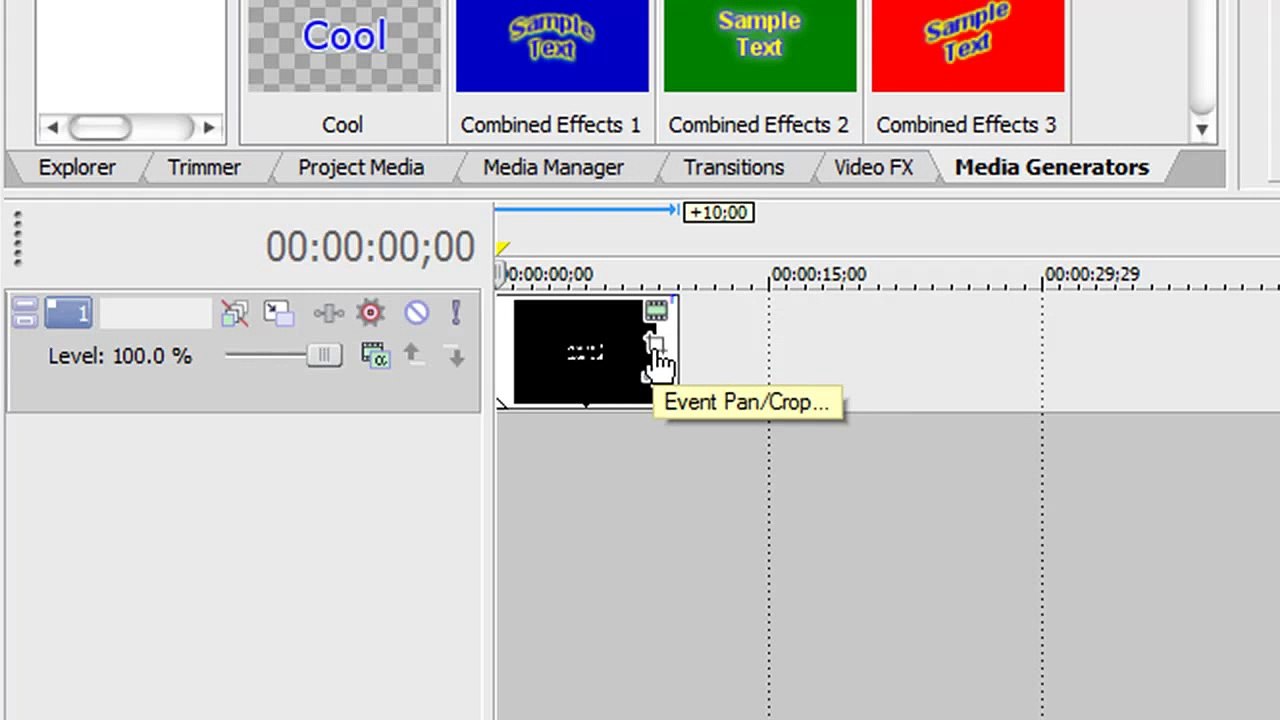Open the Project Media tab
Viewport: 1280px width, 720px height.
click(361, 167)
